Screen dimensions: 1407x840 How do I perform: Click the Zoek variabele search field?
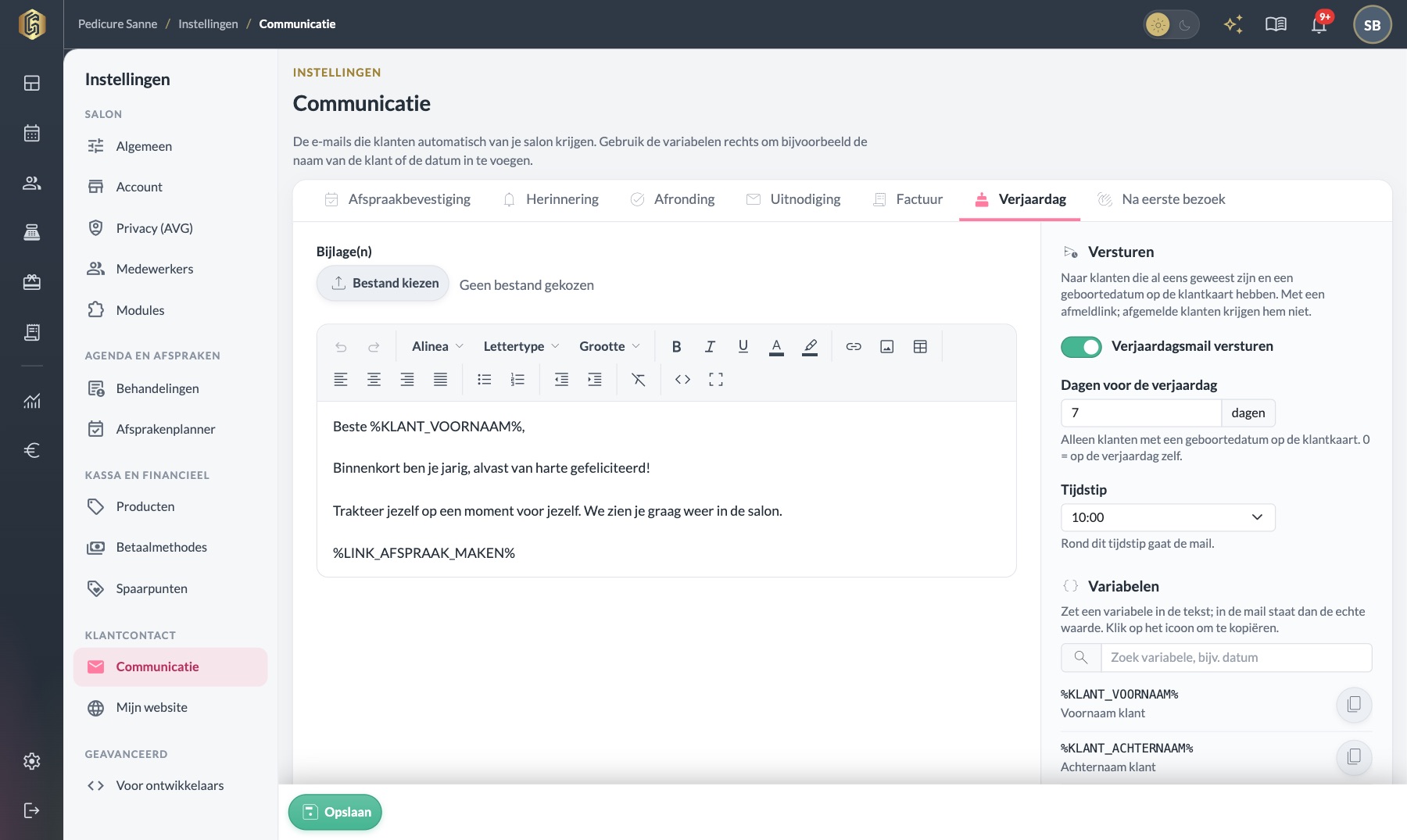pos(1236,657)
